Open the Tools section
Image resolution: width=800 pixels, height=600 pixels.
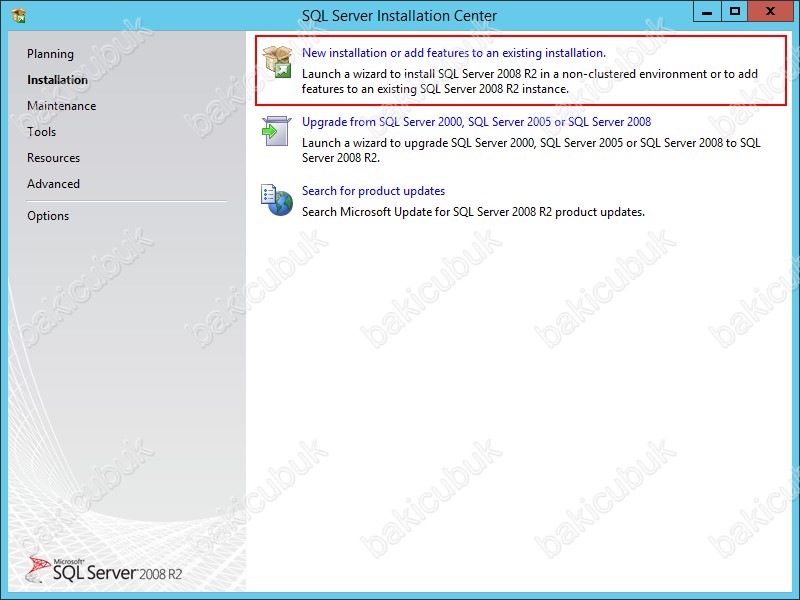coord(42,132)
